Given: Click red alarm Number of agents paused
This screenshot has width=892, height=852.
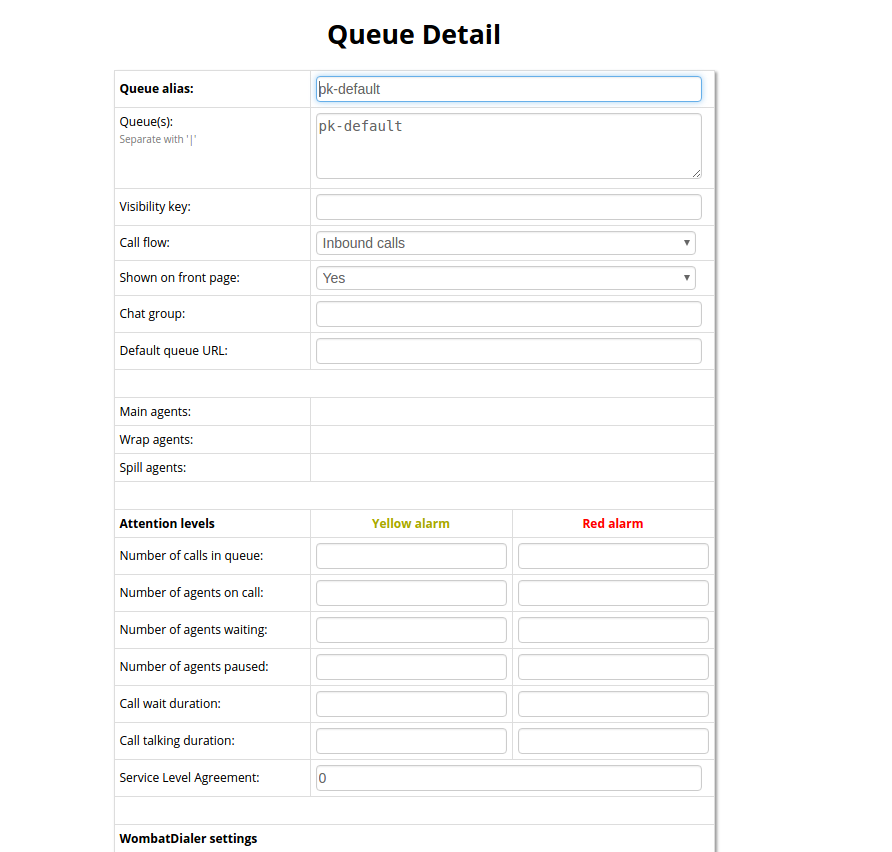Looking at the screenshot, I should click(x=613, y=667).
